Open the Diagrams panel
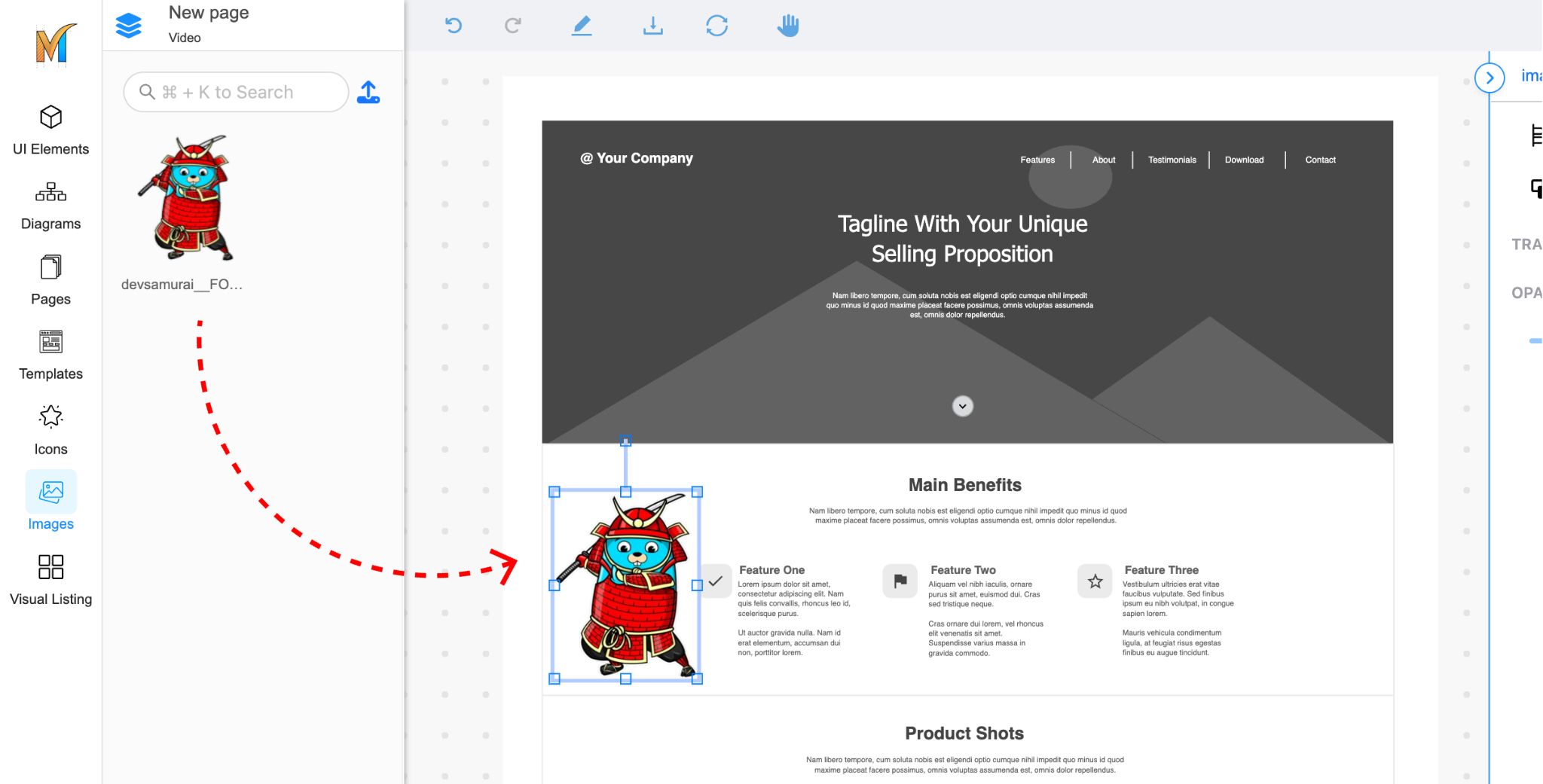1543x784 pixels. click(x=50, y=205)
